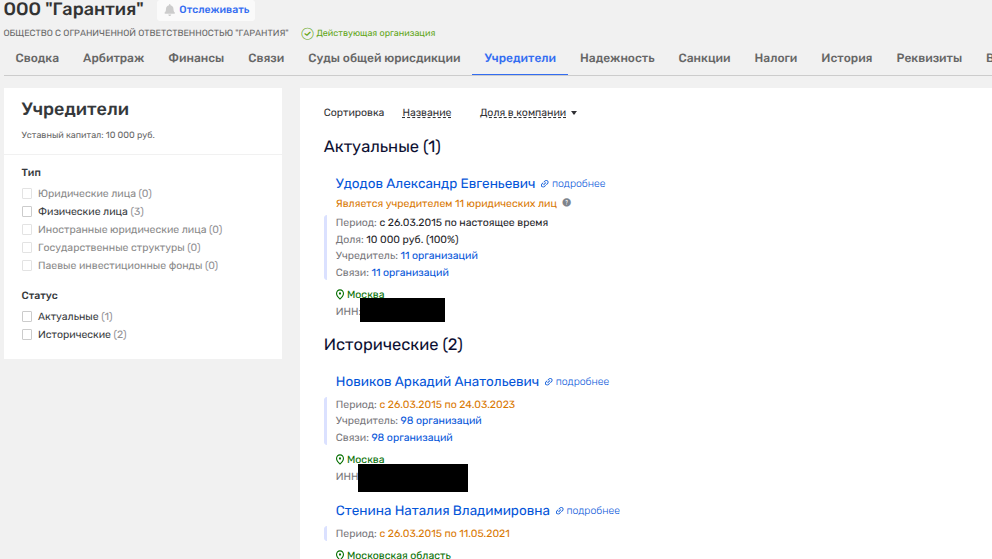Switch to the Арбитраж tab

tap(113, 58)
